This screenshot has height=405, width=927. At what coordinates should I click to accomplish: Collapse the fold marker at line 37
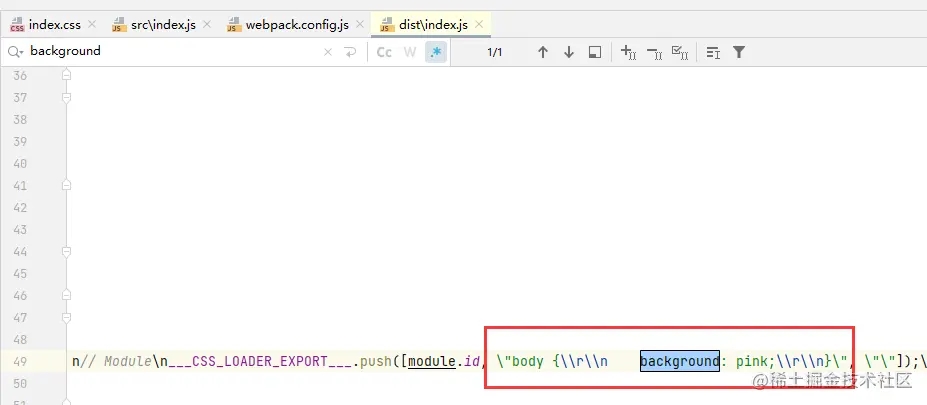coord(66,98)
